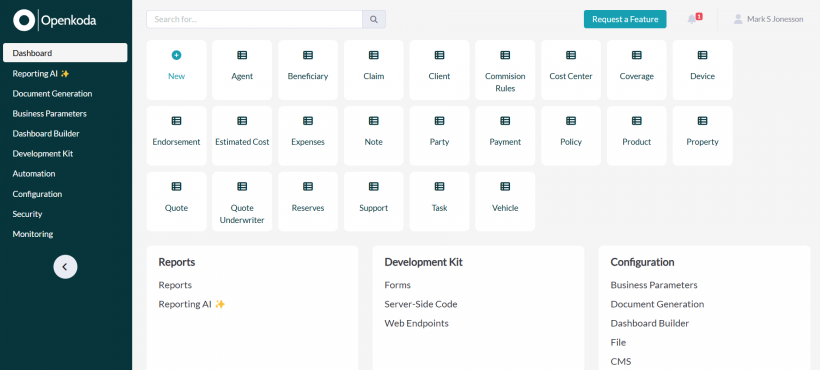This screenshot has width=820, height=370.
Task: Open the Payment tile
Action: (505, 136)
